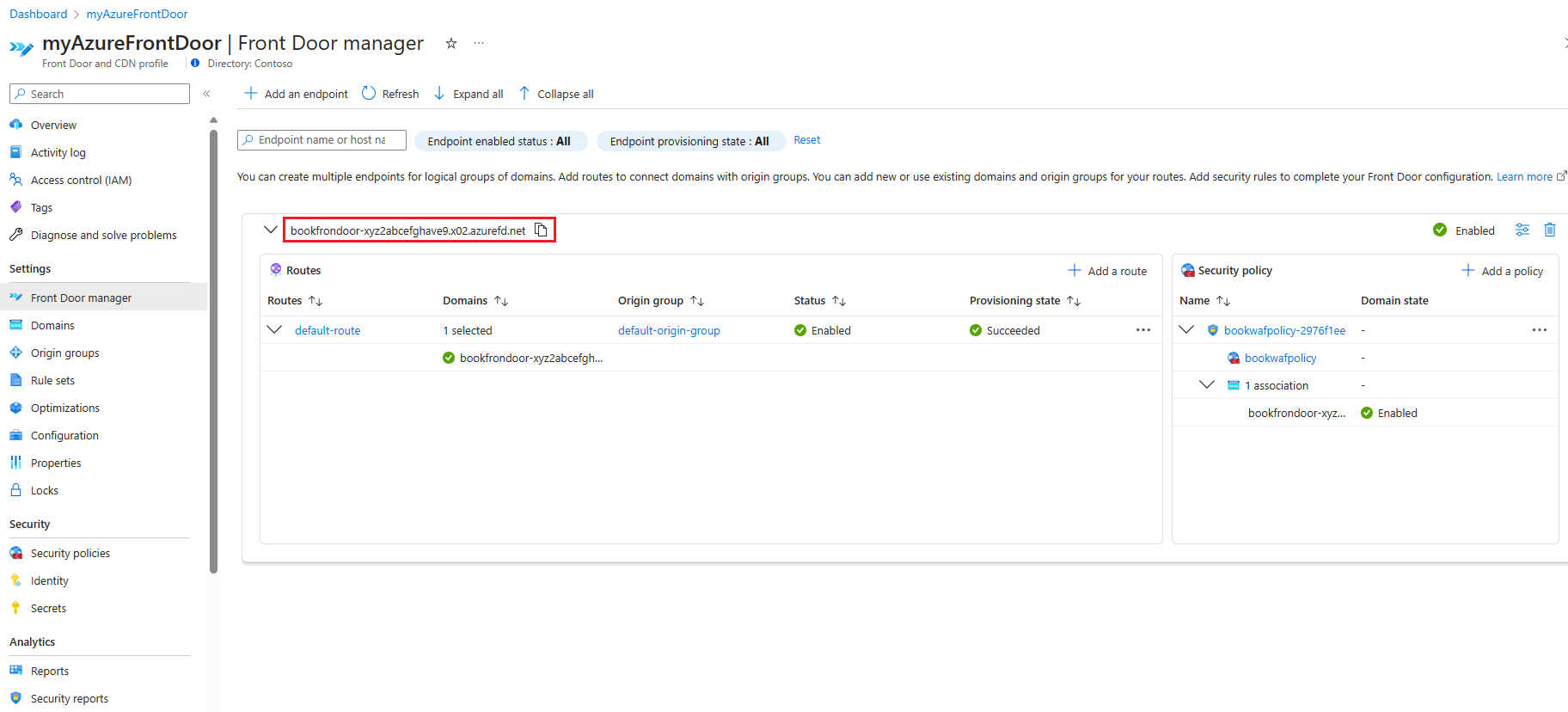1568x712 pixels.
Task: Focus endpoint name or host filter field
Action: point(322,140)
